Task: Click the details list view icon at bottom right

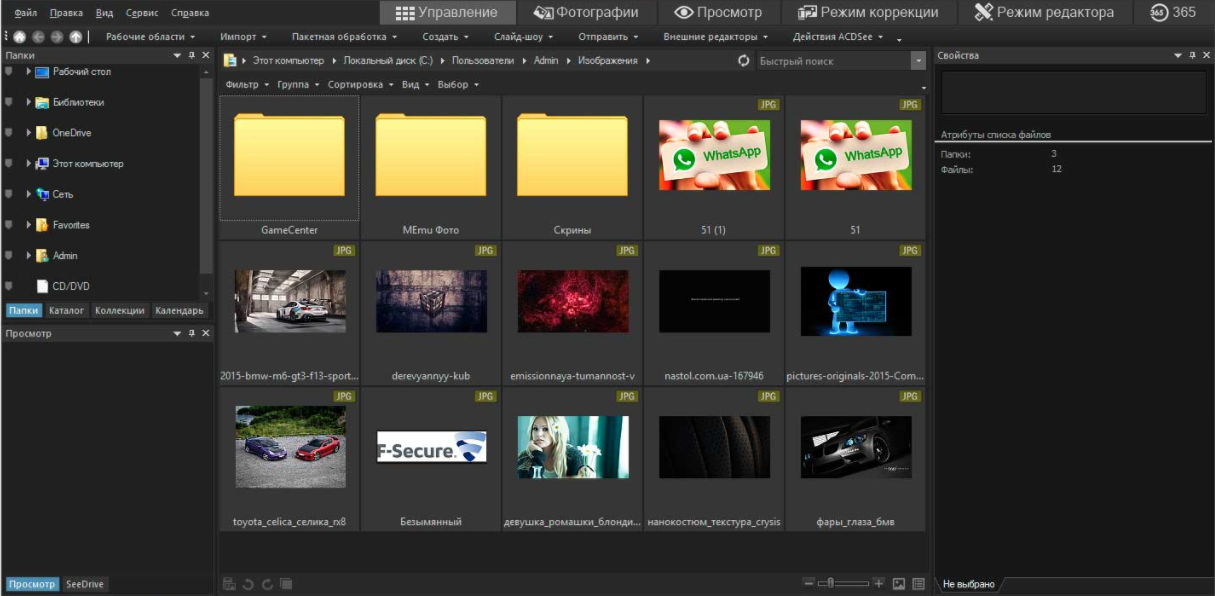Action: [918, 583]
